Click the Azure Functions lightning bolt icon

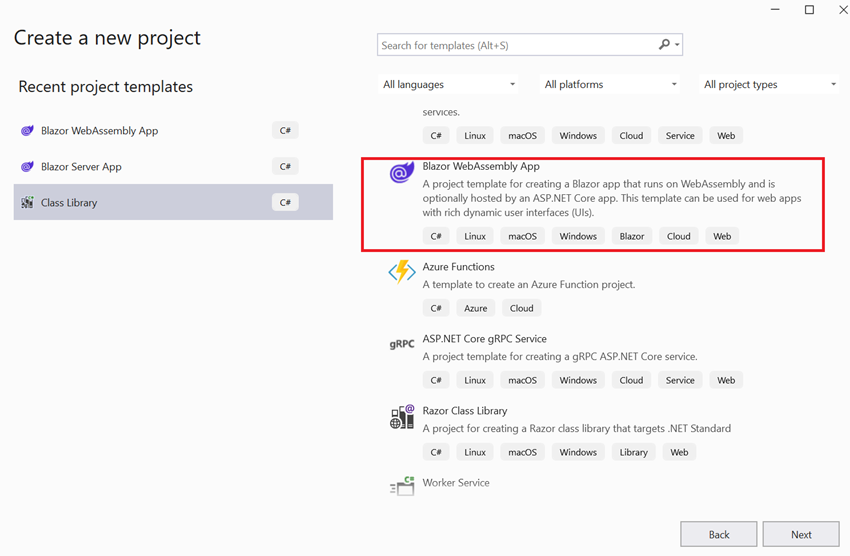coord(402,272)
